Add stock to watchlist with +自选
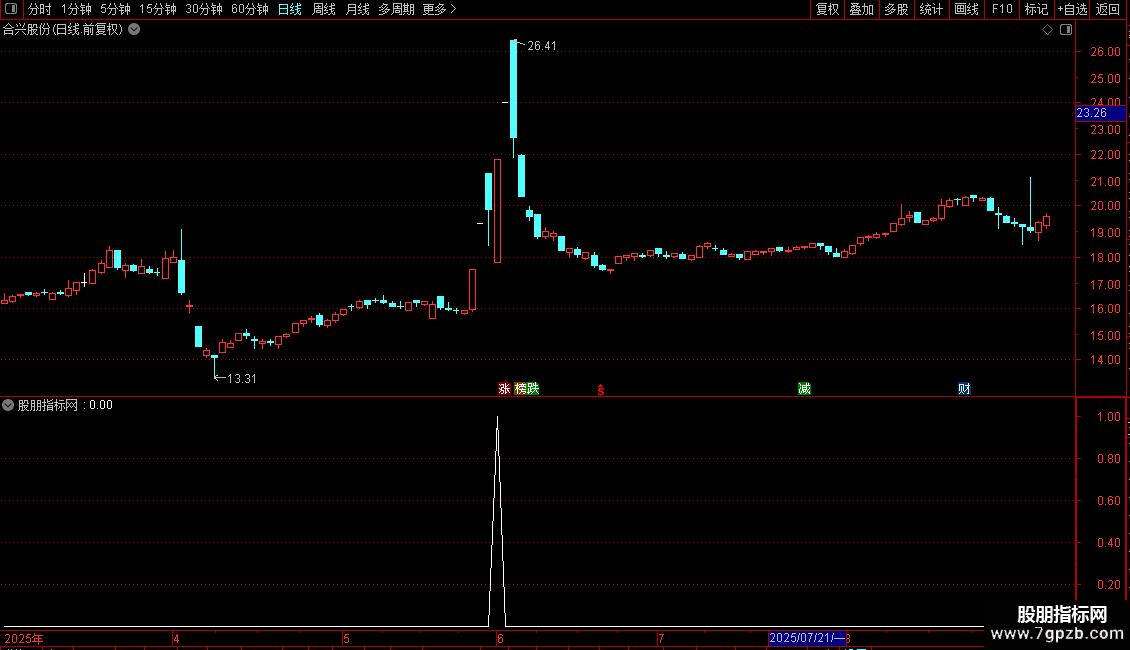 (x=1072, y=9)
